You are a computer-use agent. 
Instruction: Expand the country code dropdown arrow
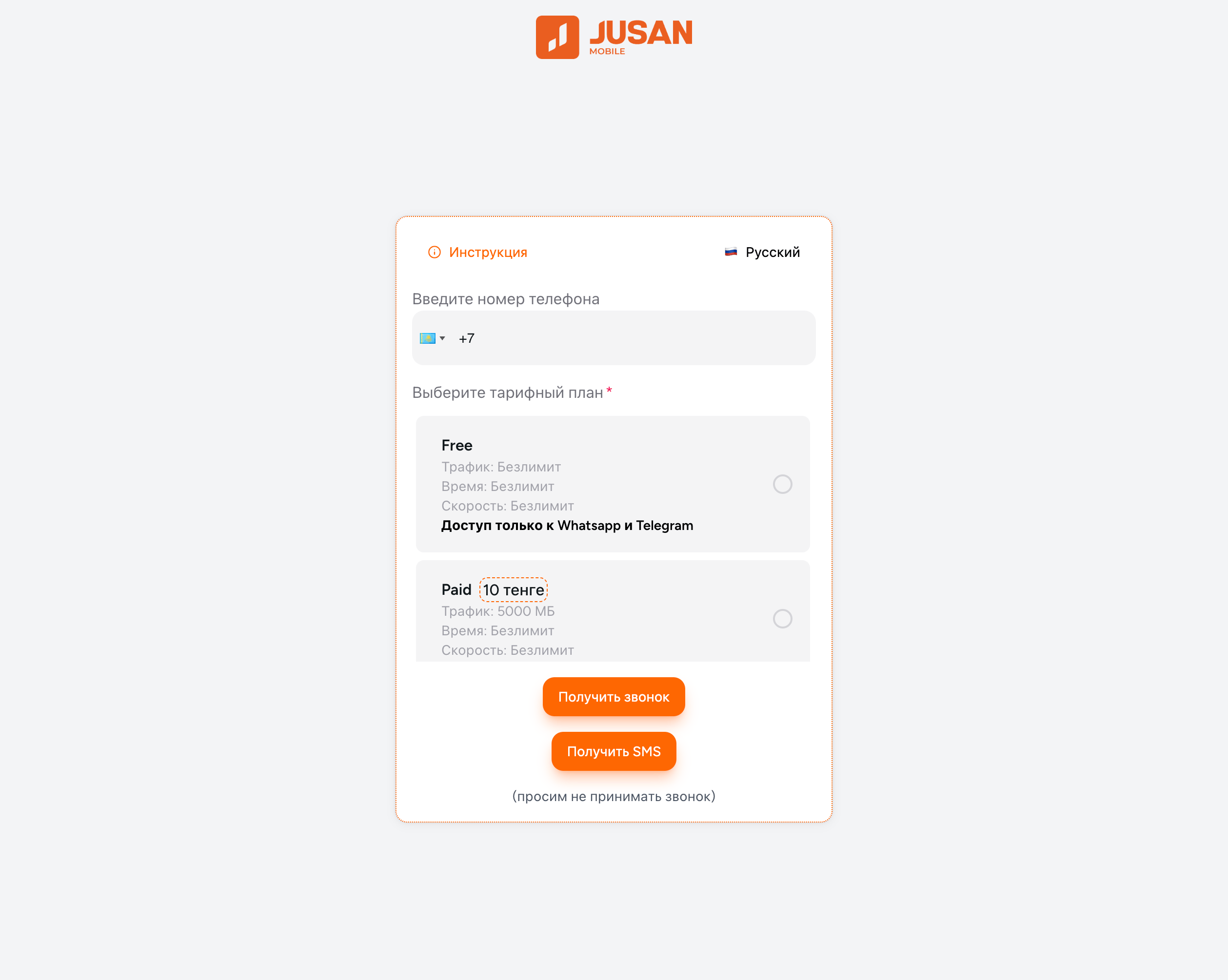pos(442,338)
